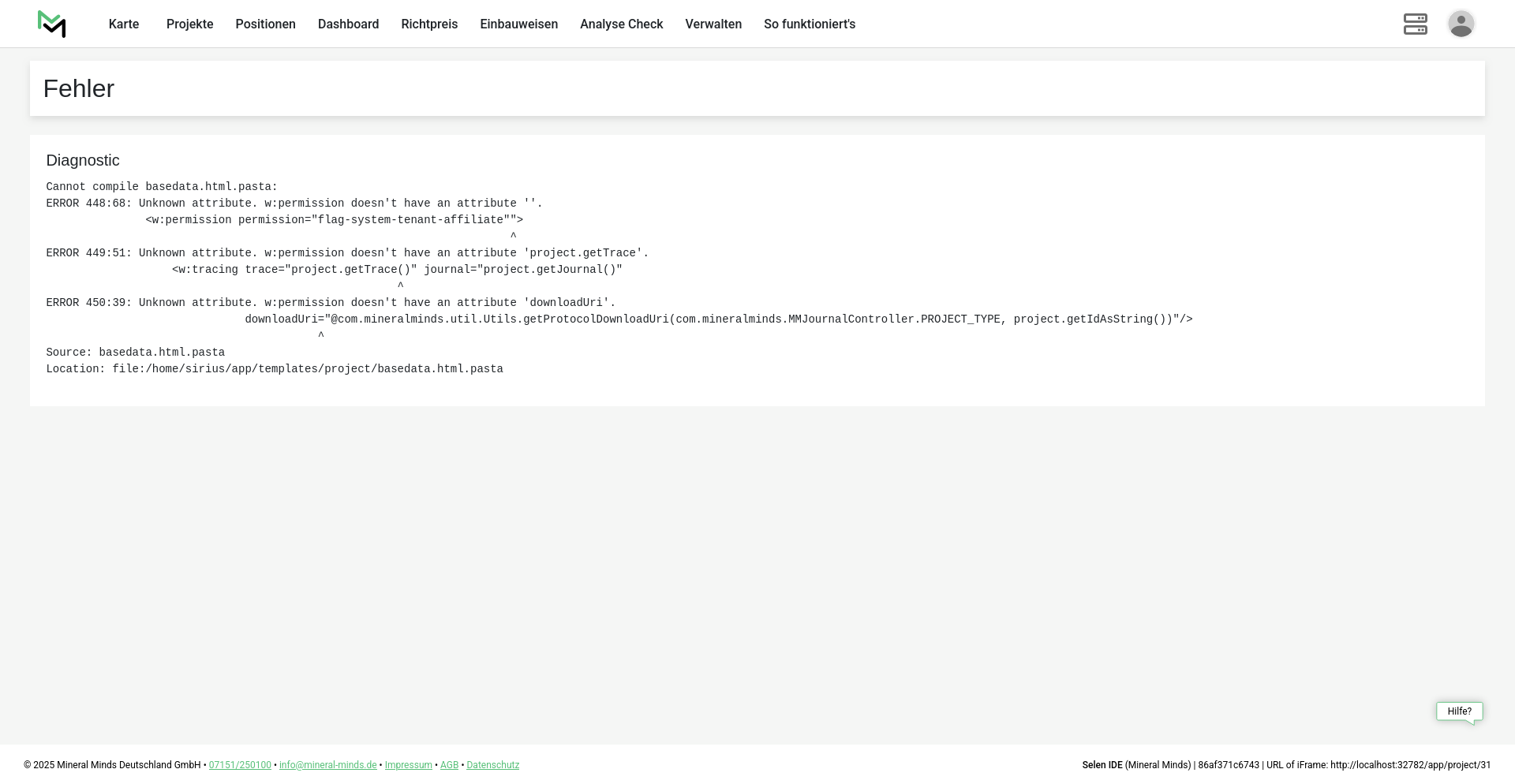
Task: Open the So funktioniert's page
Action: coord(809,24)
